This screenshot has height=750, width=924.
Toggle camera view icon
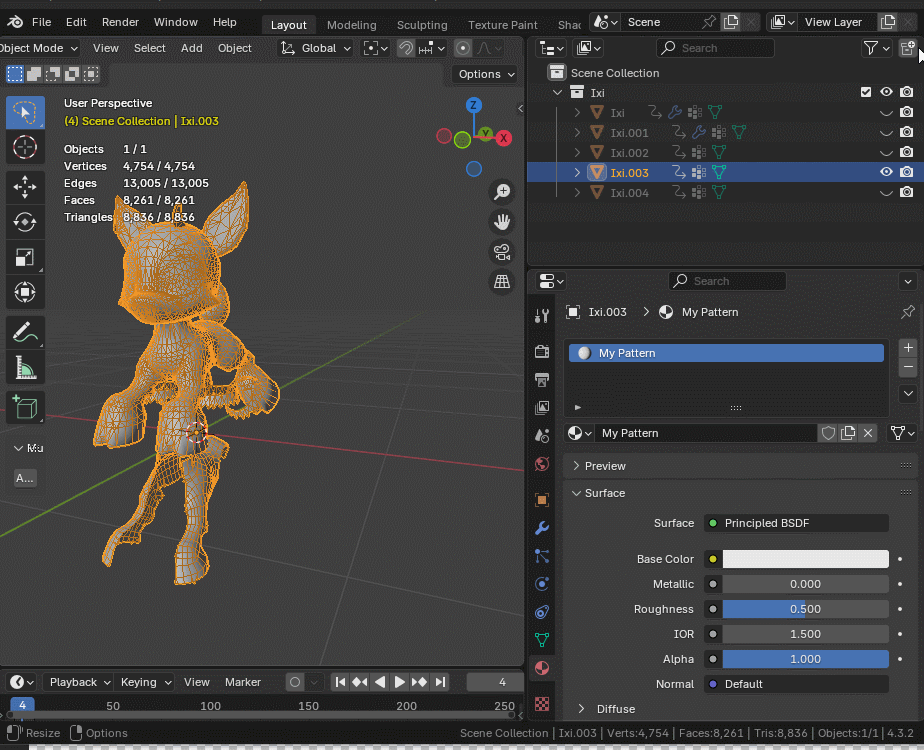click(502, 252)
